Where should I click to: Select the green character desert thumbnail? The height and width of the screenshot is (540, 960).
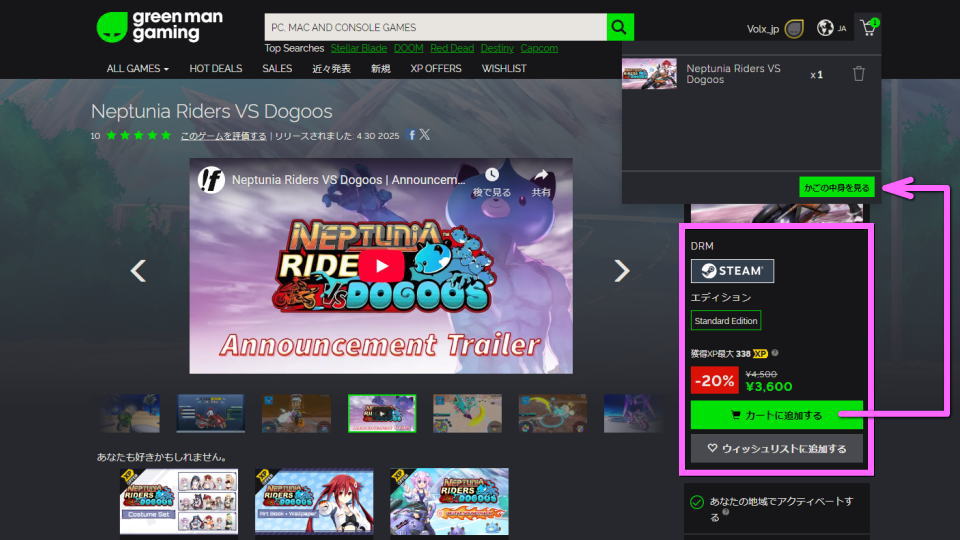pos(130,413)
